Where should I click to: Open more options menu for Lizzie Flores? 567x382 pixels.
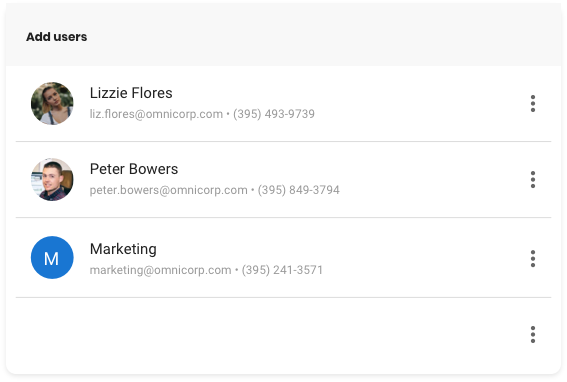coord(533,103)
